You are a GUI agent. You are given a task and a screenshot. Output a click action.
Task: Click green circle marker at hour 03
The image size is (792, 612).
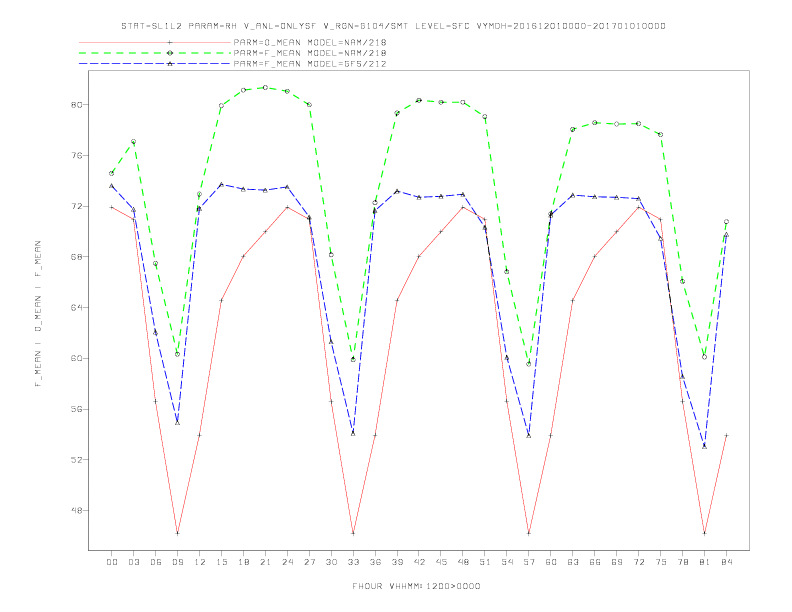(x=133, y=142)
